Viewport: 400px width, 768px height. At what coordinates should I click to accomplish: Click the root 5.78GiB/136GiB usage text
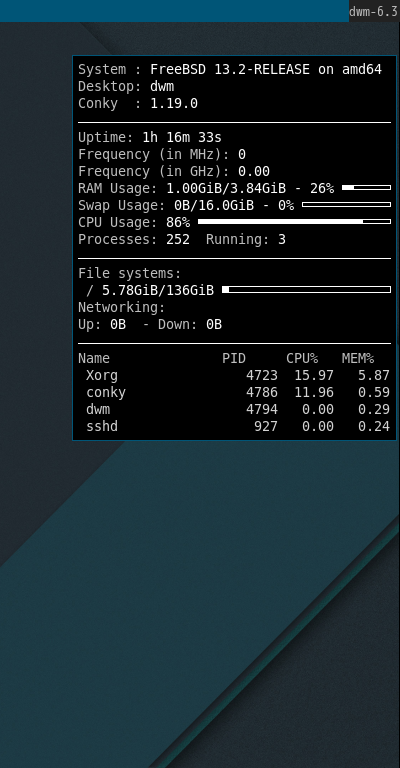(158, 290)
